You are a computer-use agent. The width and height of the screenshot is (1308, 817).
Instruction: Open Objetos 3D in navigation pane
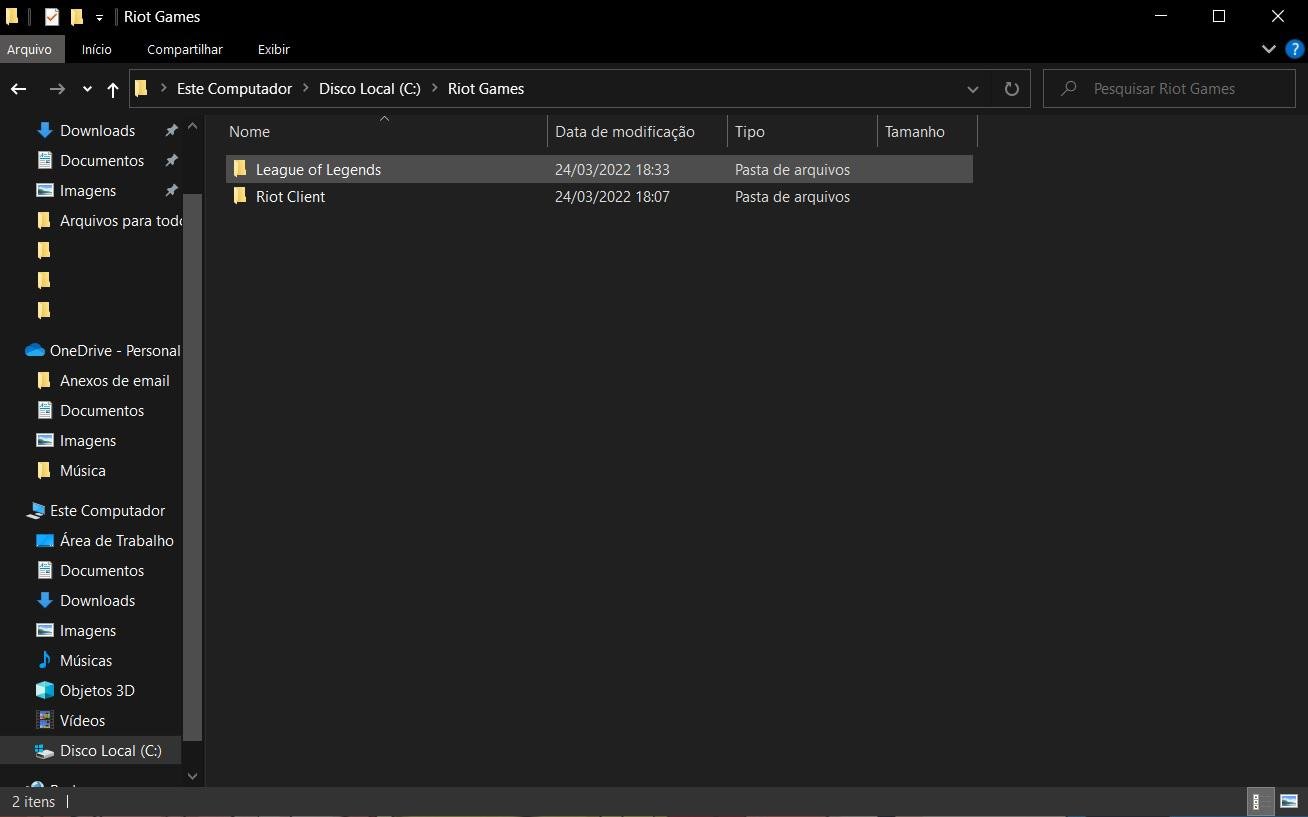[x=97, y=691]
